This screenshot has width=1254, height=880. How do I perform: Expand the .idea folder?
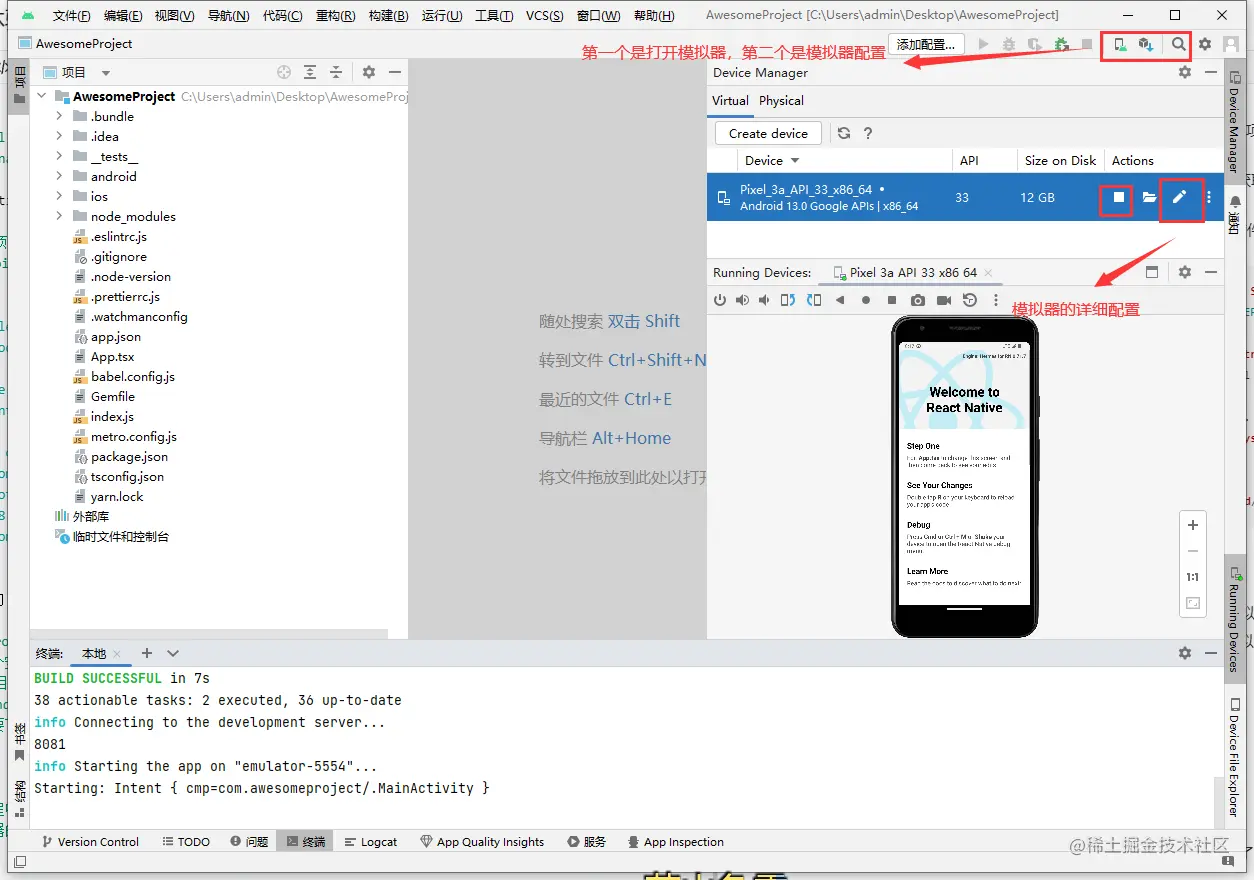pyautogui.click(x=59, y=136)
